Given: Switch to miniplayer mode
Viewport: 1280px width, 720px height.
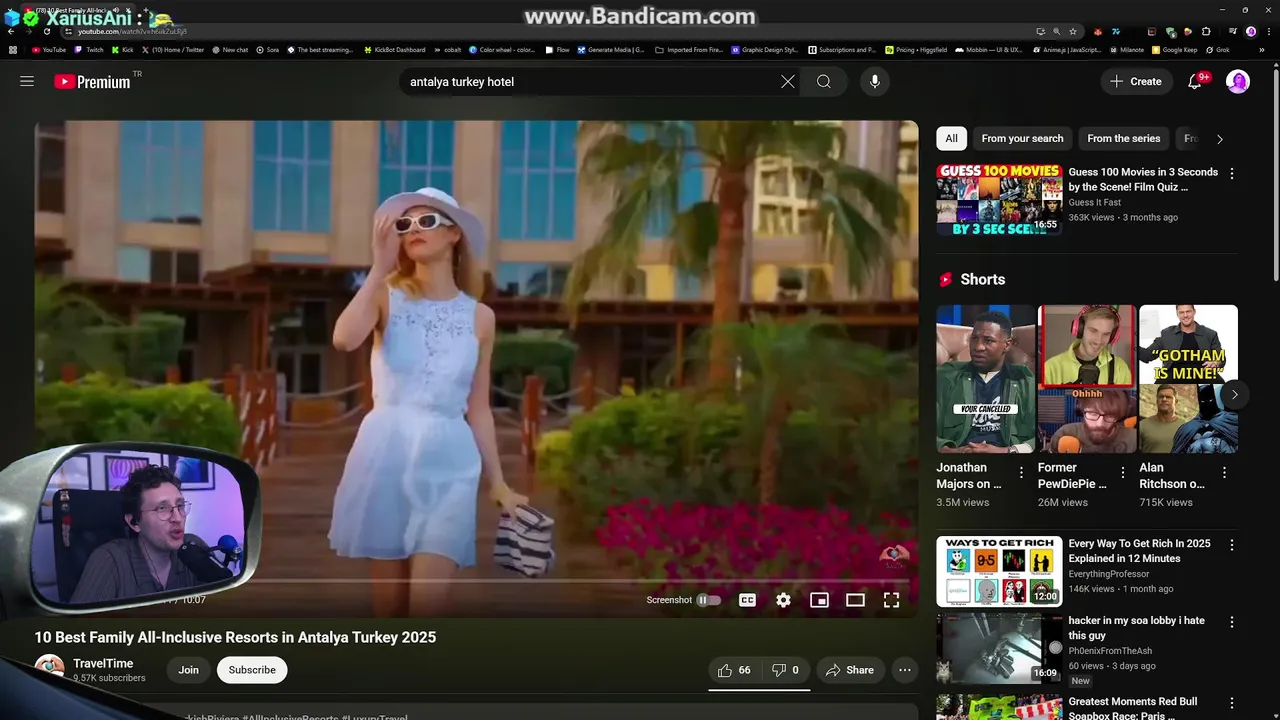Looking at the screenshot, I should point(819,600).
